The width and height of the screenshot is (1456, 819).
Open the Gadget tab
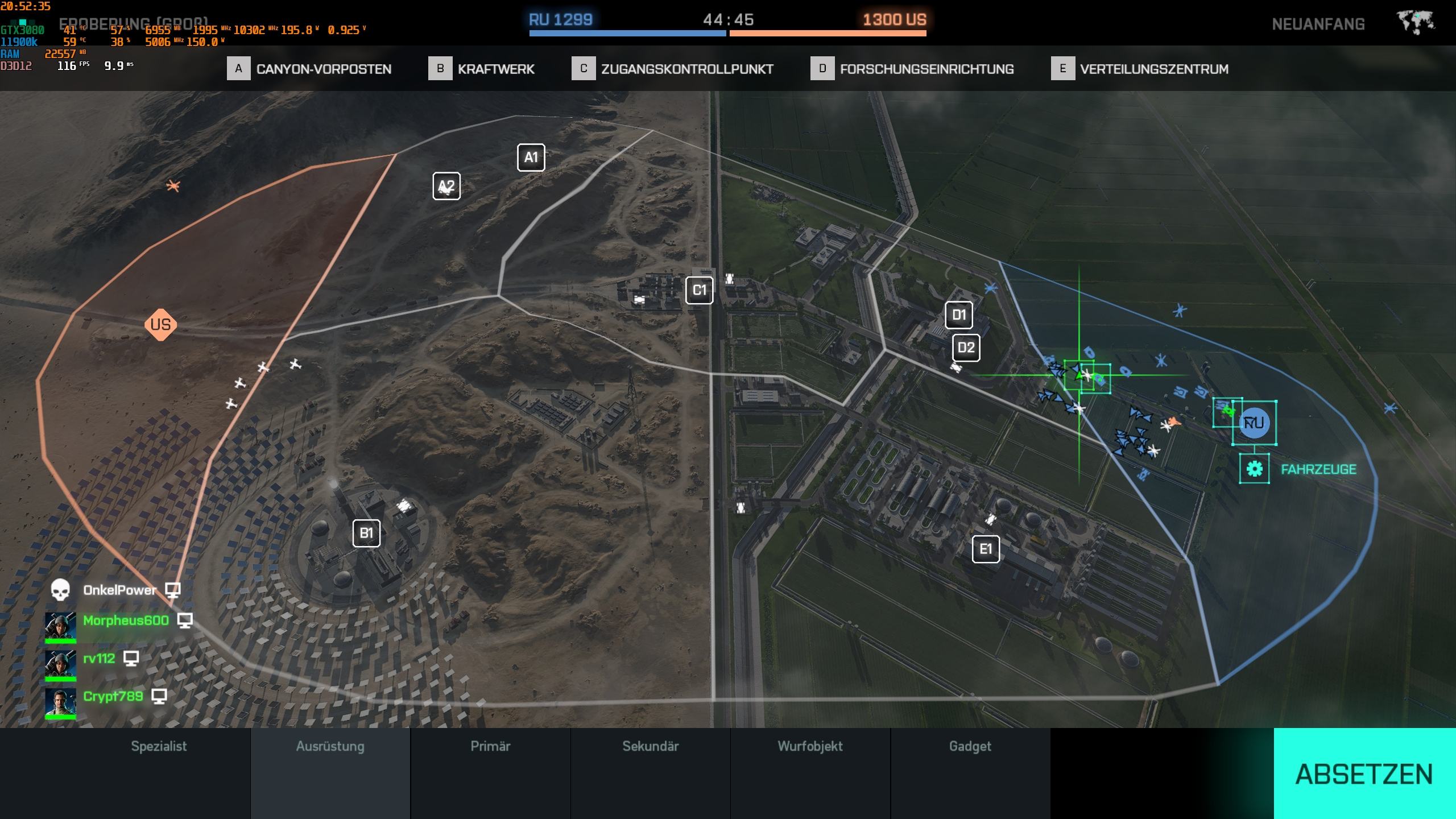coord(970,773)
